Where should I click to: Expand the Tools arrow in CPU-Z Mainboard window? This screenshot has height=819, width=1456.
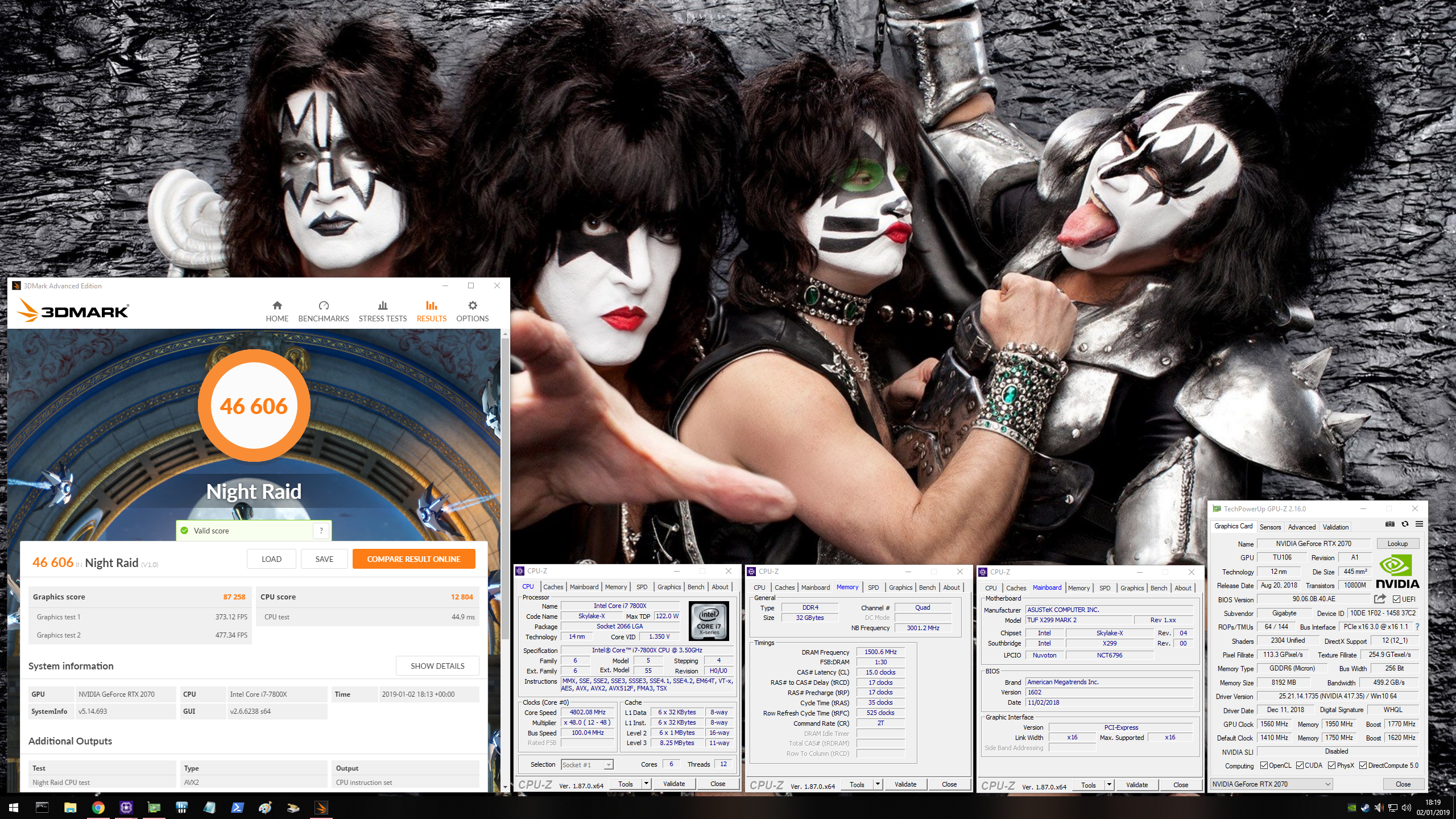click(1109, 785)
